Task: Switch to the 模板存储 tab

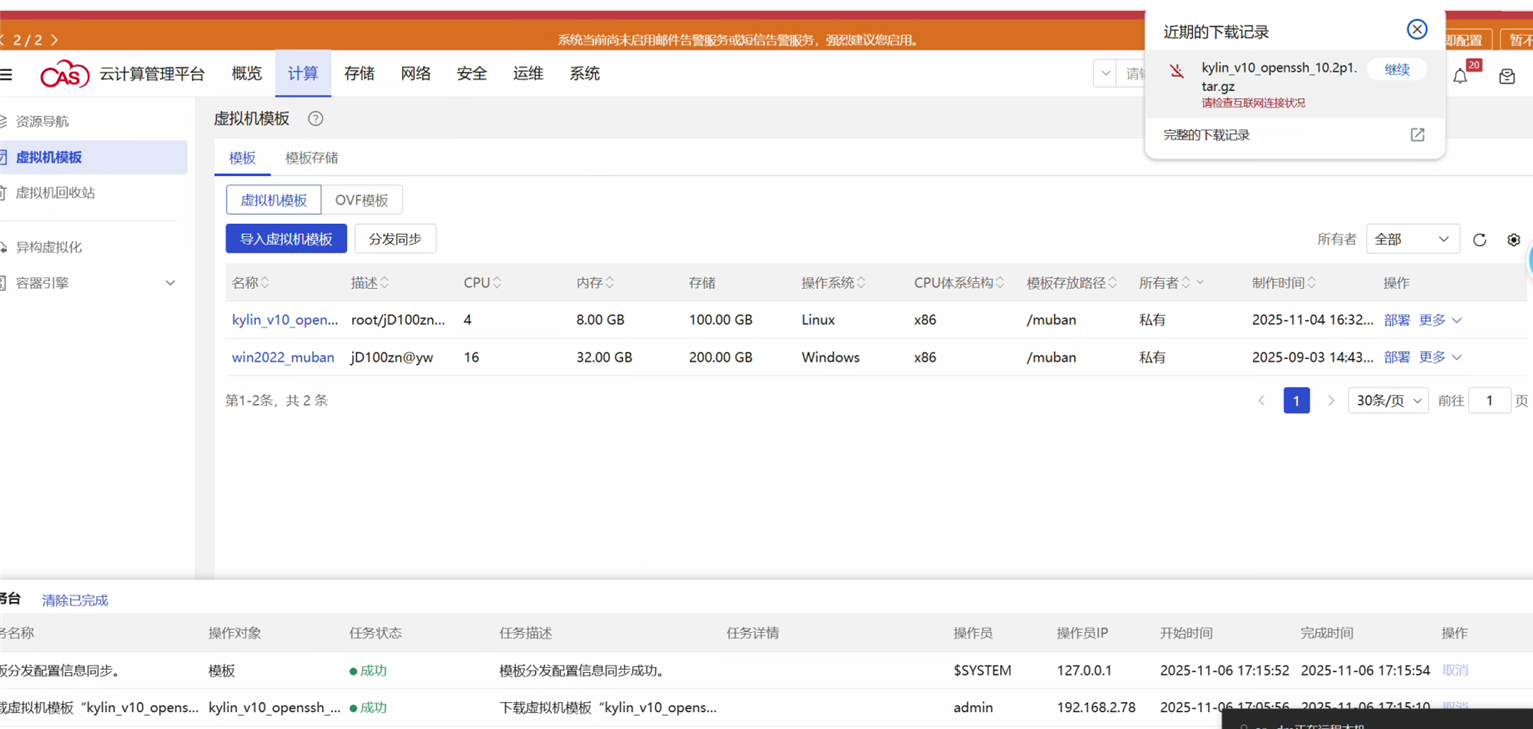Action: point(311,158)
